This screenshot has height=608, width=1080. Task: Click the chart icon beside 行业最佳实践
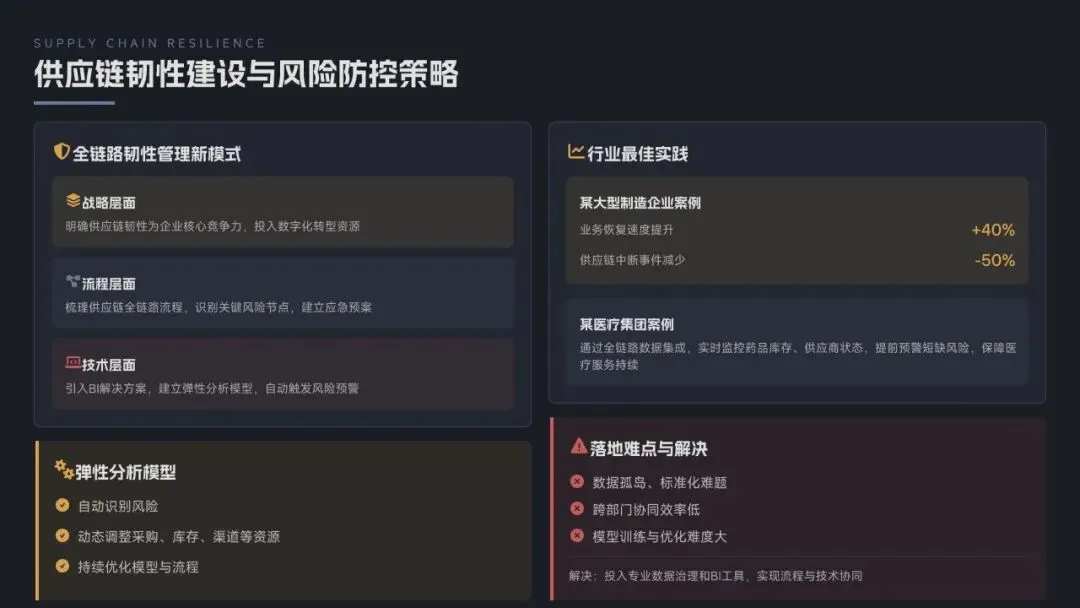(576, 152)
